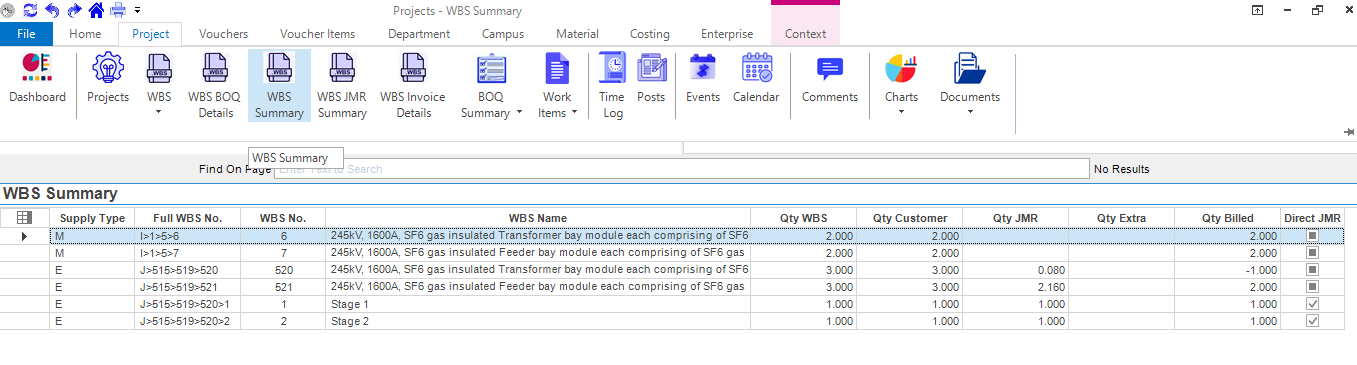Click the undo arrow in the quick access bar
Screen dimensions: 1357x365
(x=53, y=10)
